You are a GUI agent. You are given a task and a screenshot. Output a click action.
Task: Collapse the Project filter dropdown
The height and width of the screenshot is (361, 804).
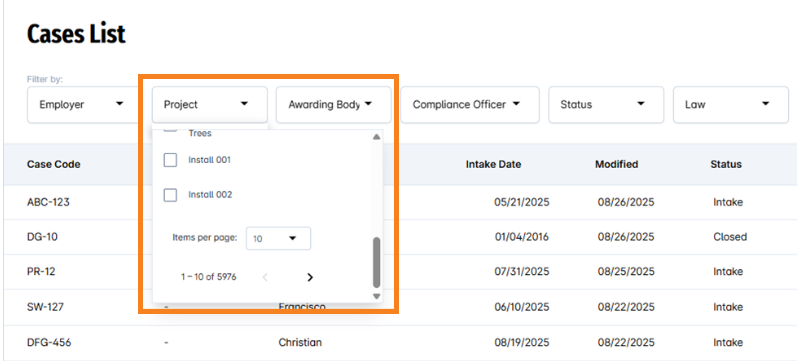tap(210, 105)
